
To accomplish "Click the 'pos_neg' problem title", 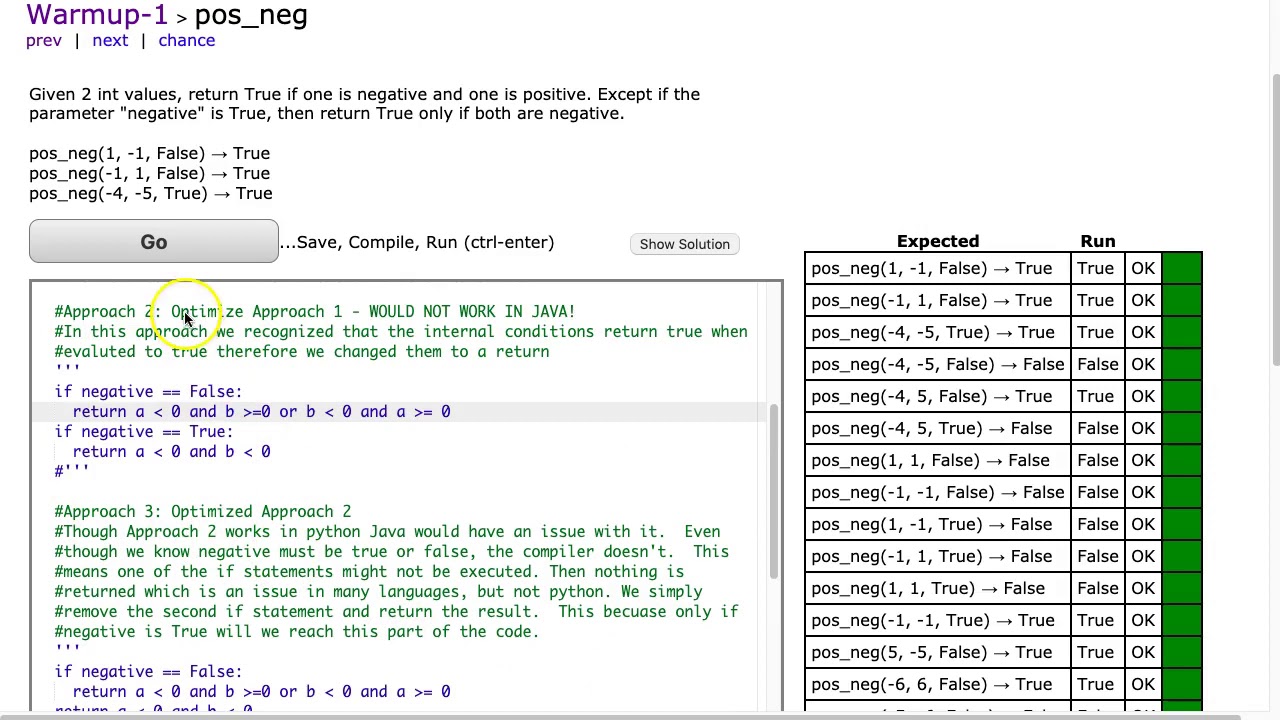I will click(251, 15).
